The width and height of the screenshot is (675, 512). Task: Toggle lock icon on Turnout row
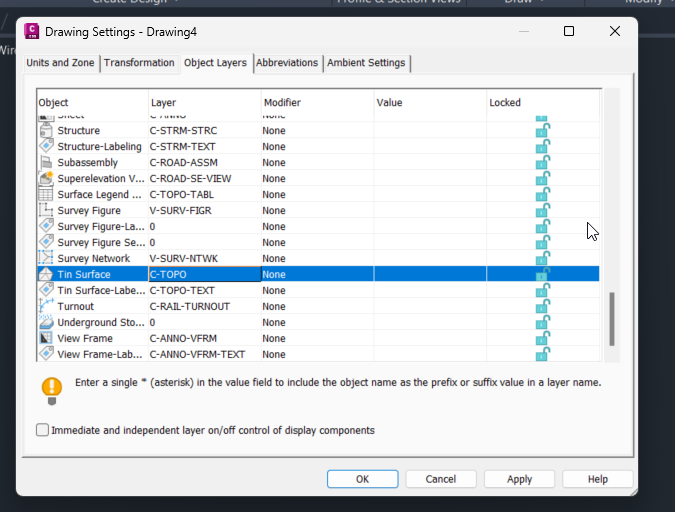(x=542, y=307)
